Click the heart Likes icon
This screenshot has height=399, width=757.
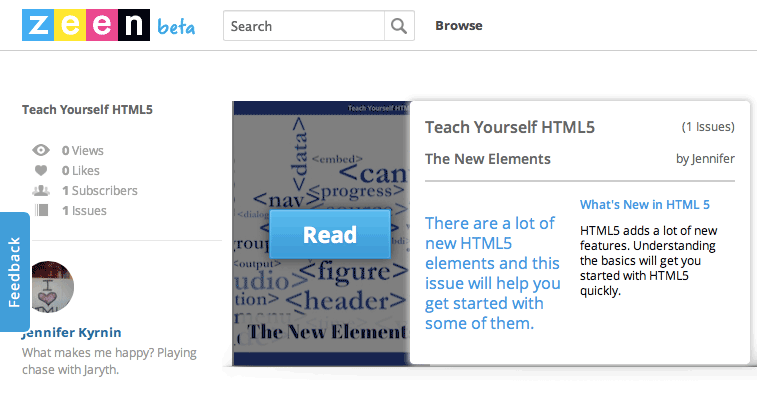(41, 171)
